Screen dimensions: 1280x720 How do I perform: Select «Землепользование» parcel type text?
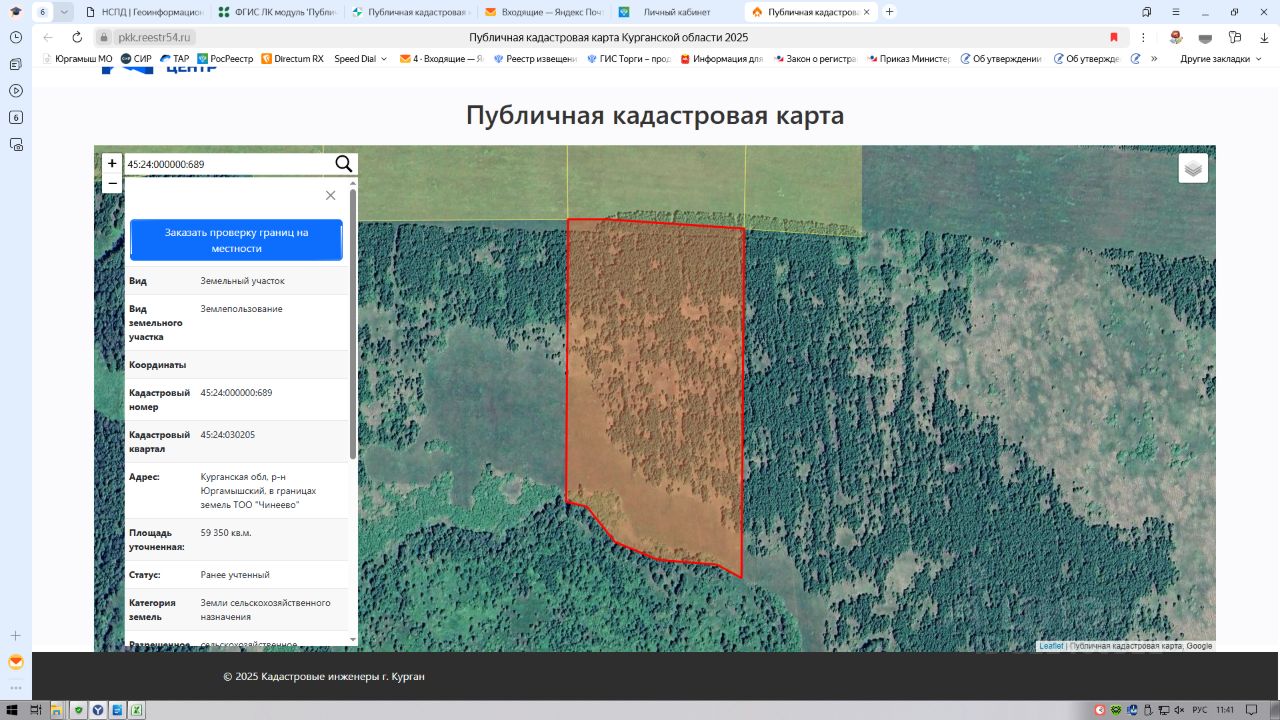click(241, 309)
